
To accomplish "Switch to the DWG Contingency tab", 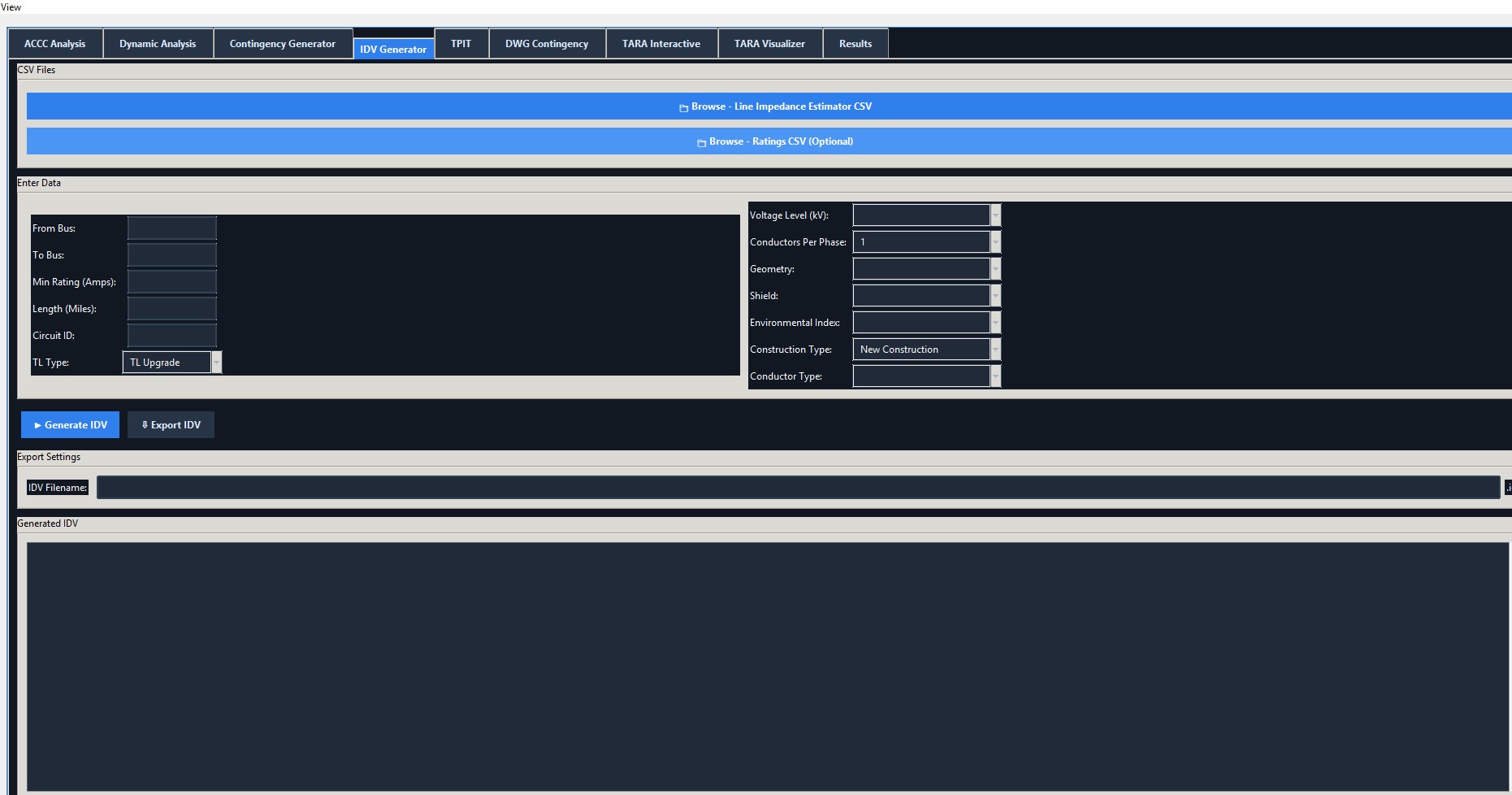I will tap(547, 44).
